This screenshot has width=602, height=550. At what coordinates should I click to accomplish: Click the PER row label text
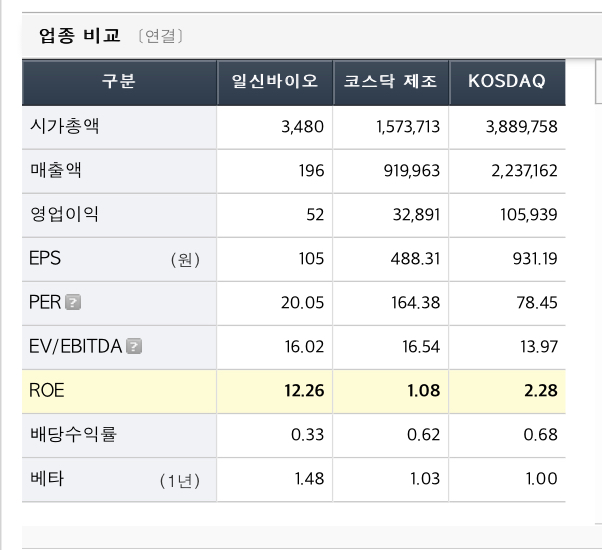45,302
